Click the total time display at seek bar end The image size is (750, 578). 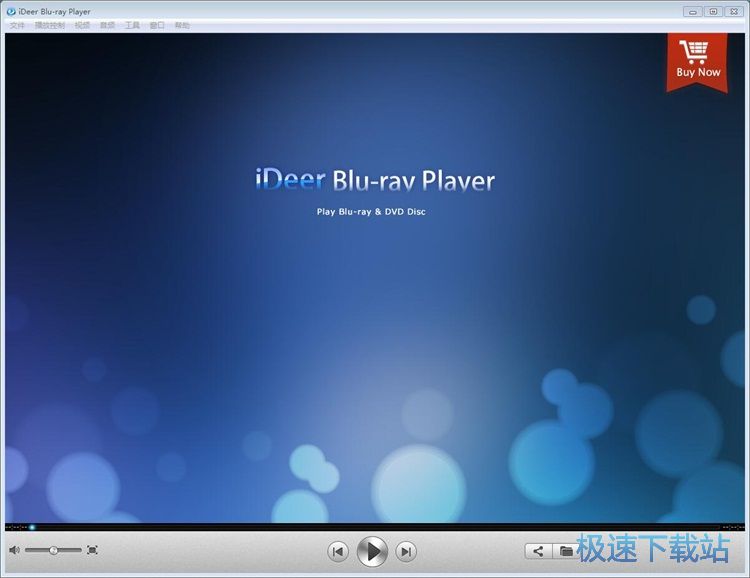pyautogui.click(x=733, y=527)
